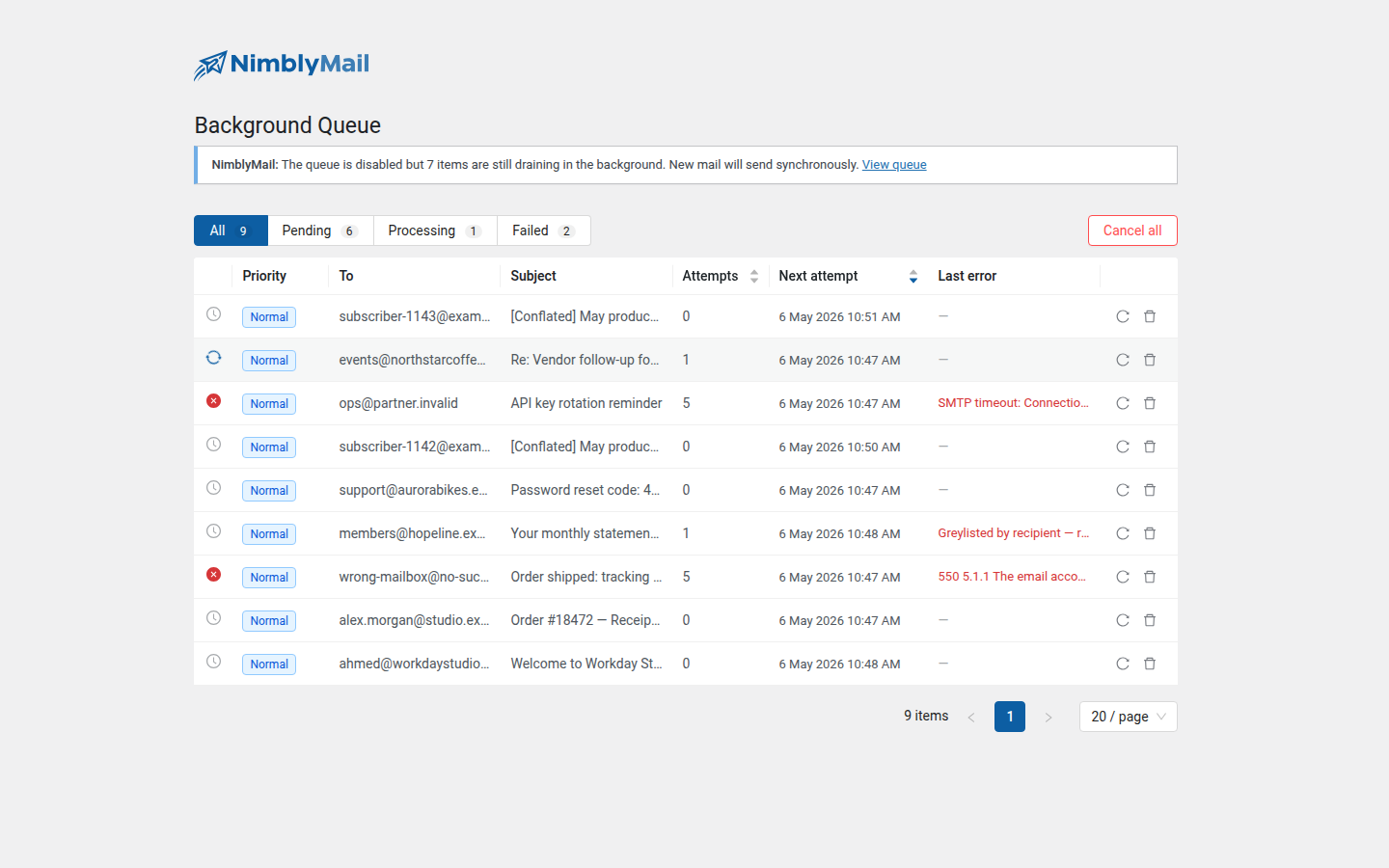Open the View queue link
Screen dimensions: 1389x868
click(x=894, y=165)
